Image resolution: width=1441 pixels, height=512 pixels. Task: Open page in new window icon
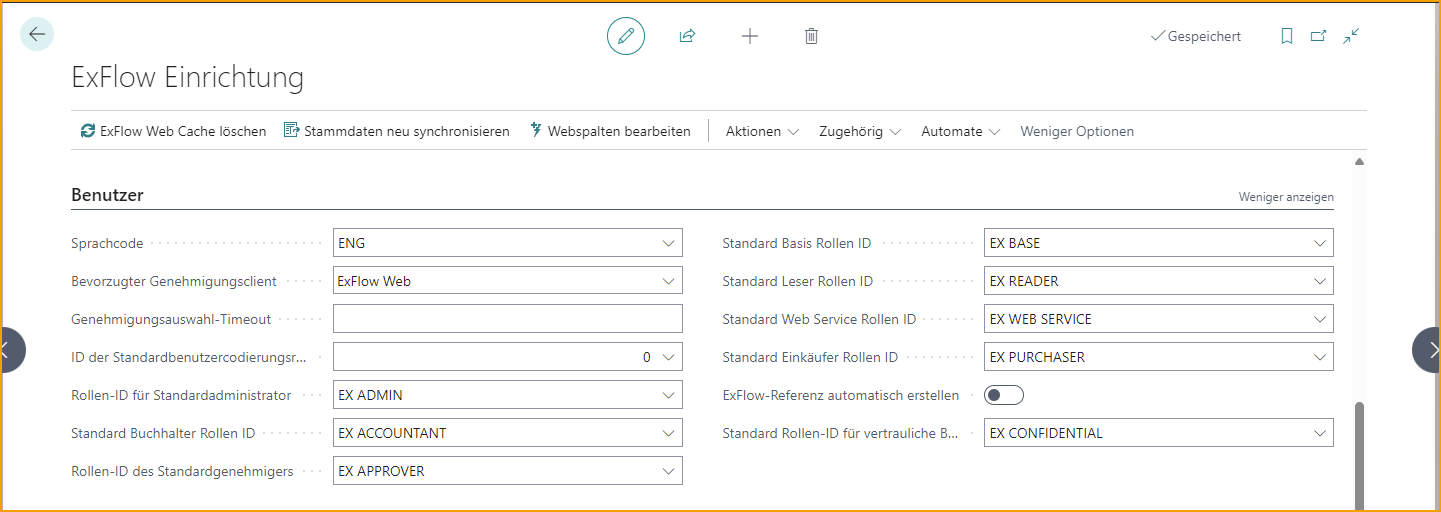1318,36
